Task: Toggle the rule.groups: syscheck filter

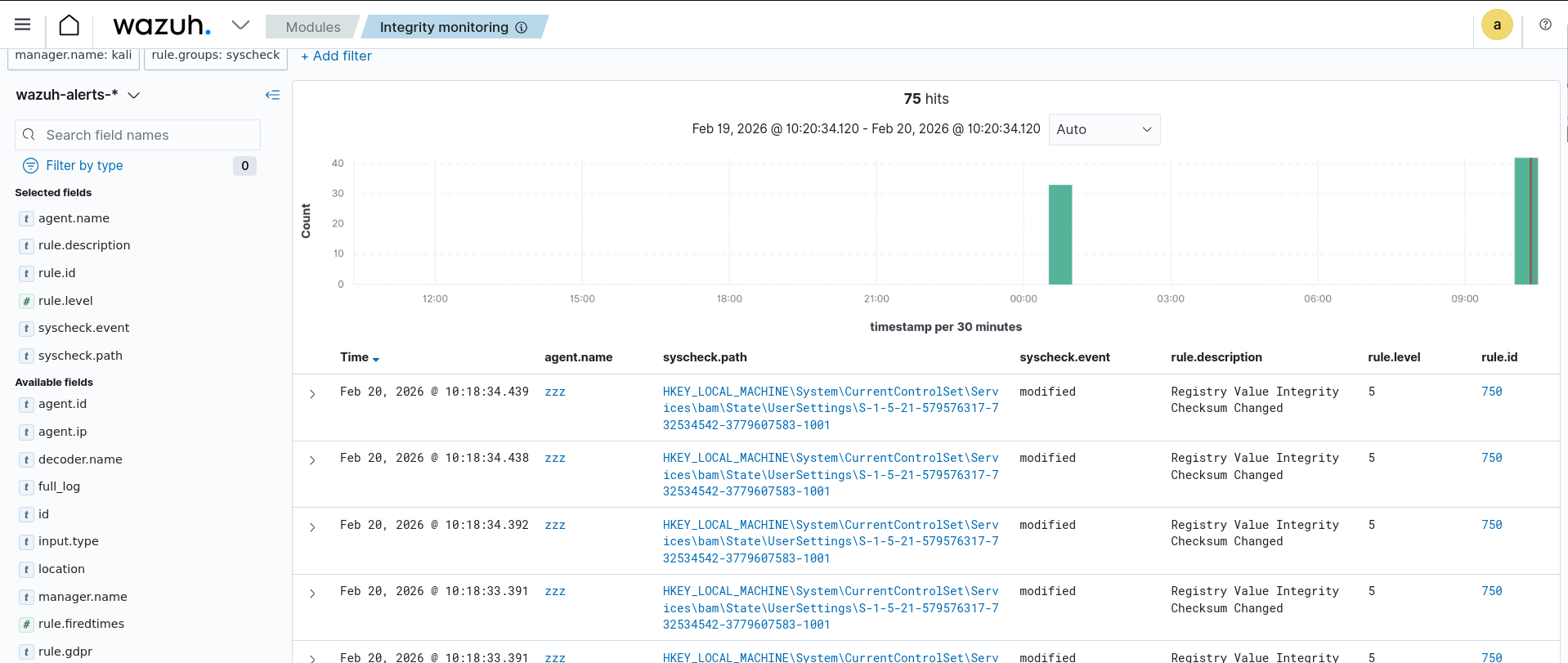Action: [x=216, y=56]
